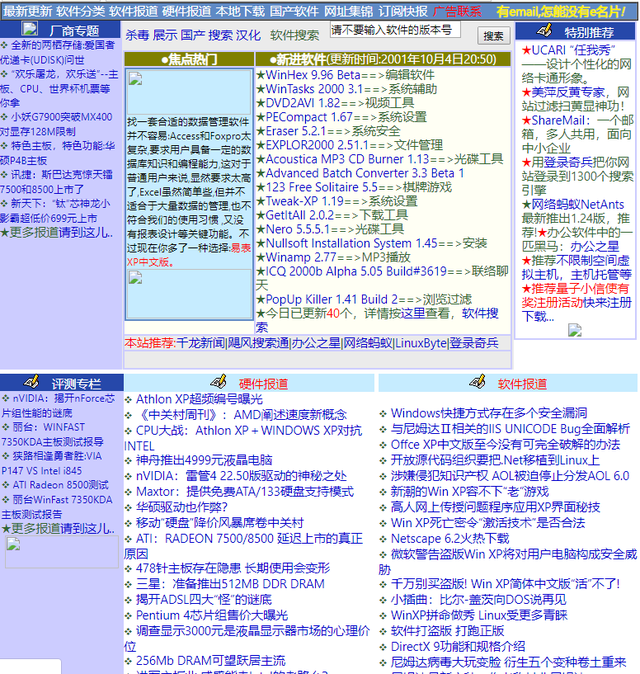Image resolution: width=640 pixels, height=674 pixels.
Task: Open 最新更新 in the top navigation
Action: [x=28, y=11]
